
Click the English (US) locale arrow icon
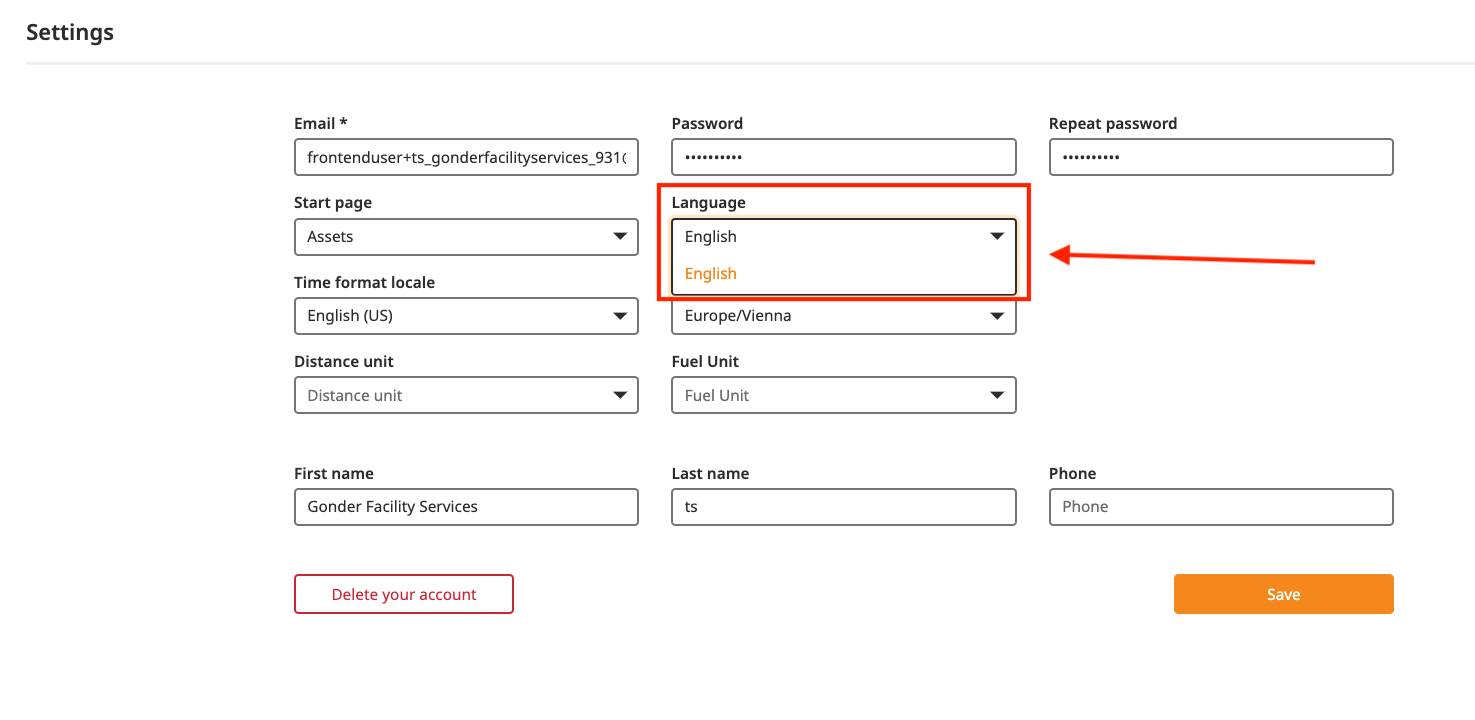click(619, 316)
